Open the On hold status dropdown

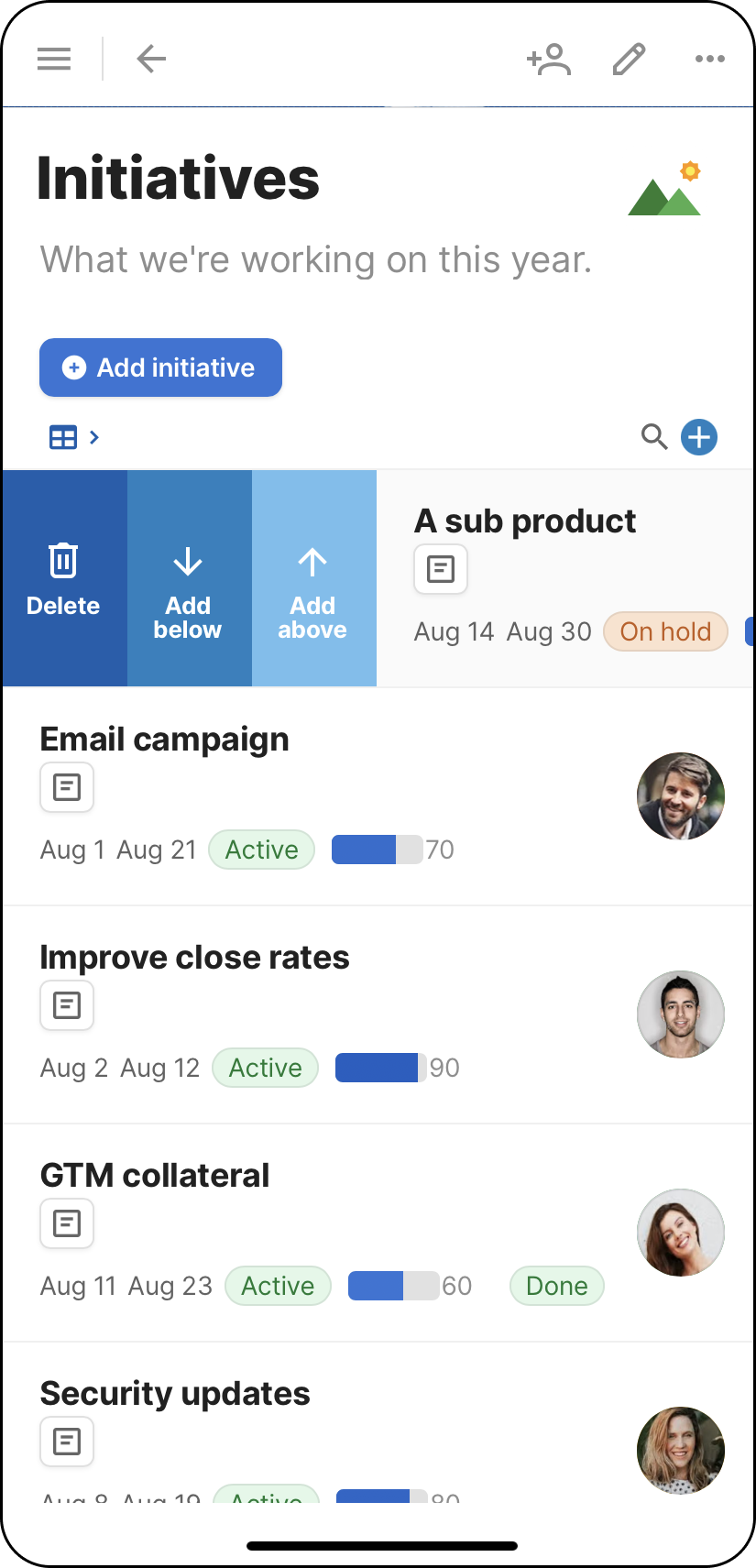point(665,630)
